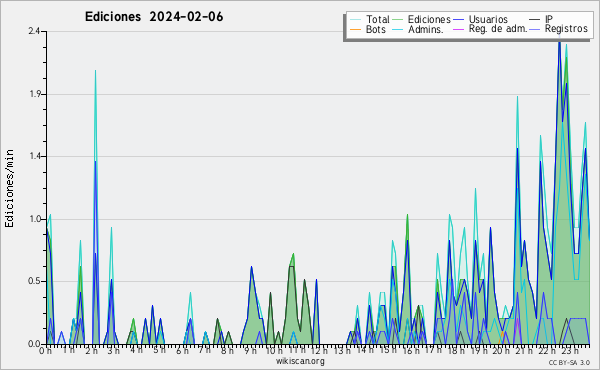
Task: Select the 'Registros' legend entry
Action: (566, 29)
